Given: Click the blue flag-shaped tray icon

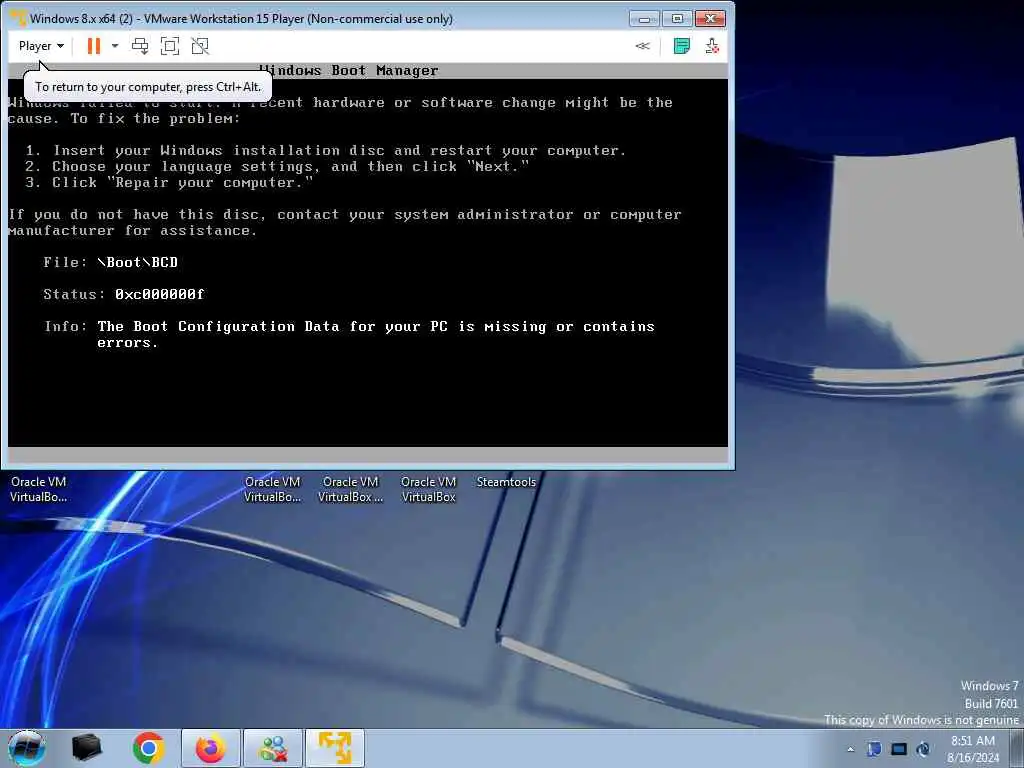Looking at the screenshot, I should [874, 749].
